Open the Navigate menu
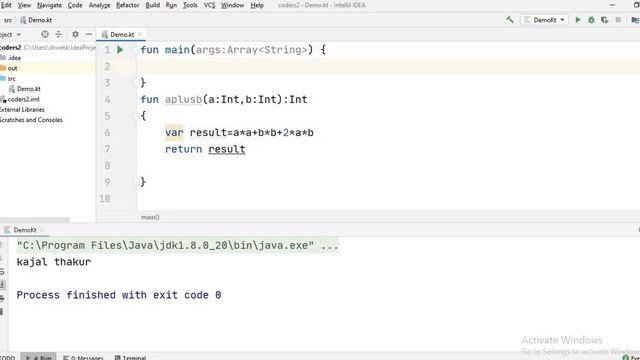 click(49, 5)
